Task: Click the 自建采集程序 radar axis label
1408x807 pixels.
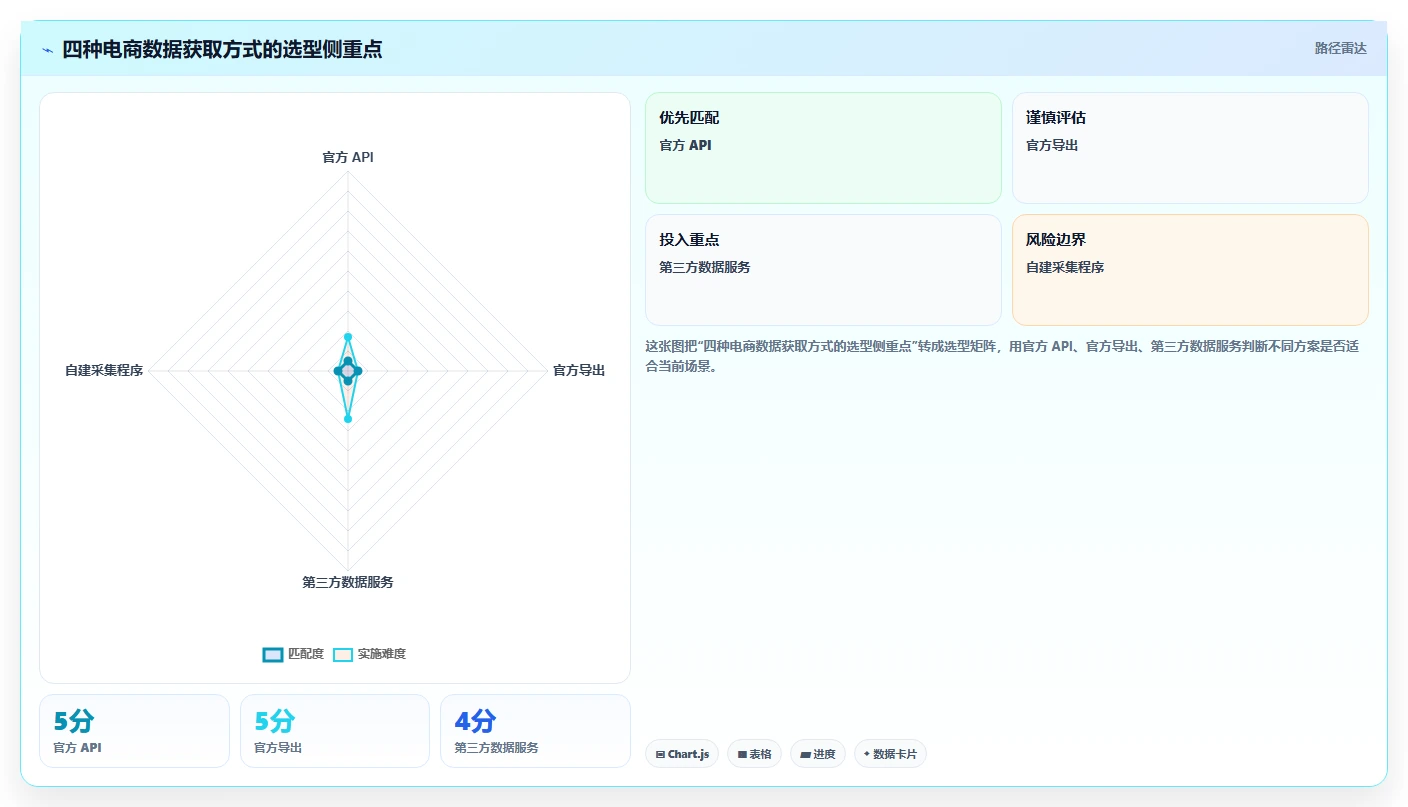Action: [x=104, y=370]
